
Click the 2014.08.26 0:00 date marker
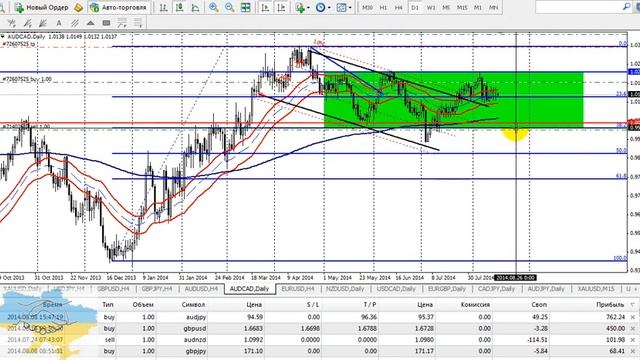[x=516, y=278]
